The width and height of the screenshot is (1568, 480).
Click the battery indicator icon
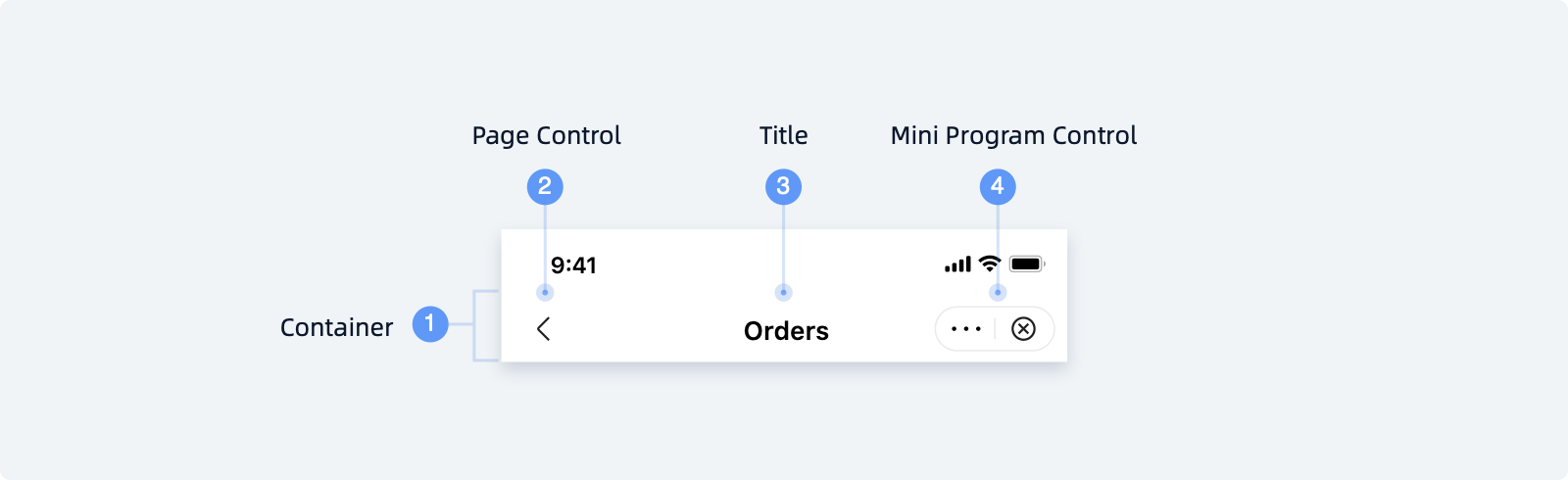(1027, 264)
